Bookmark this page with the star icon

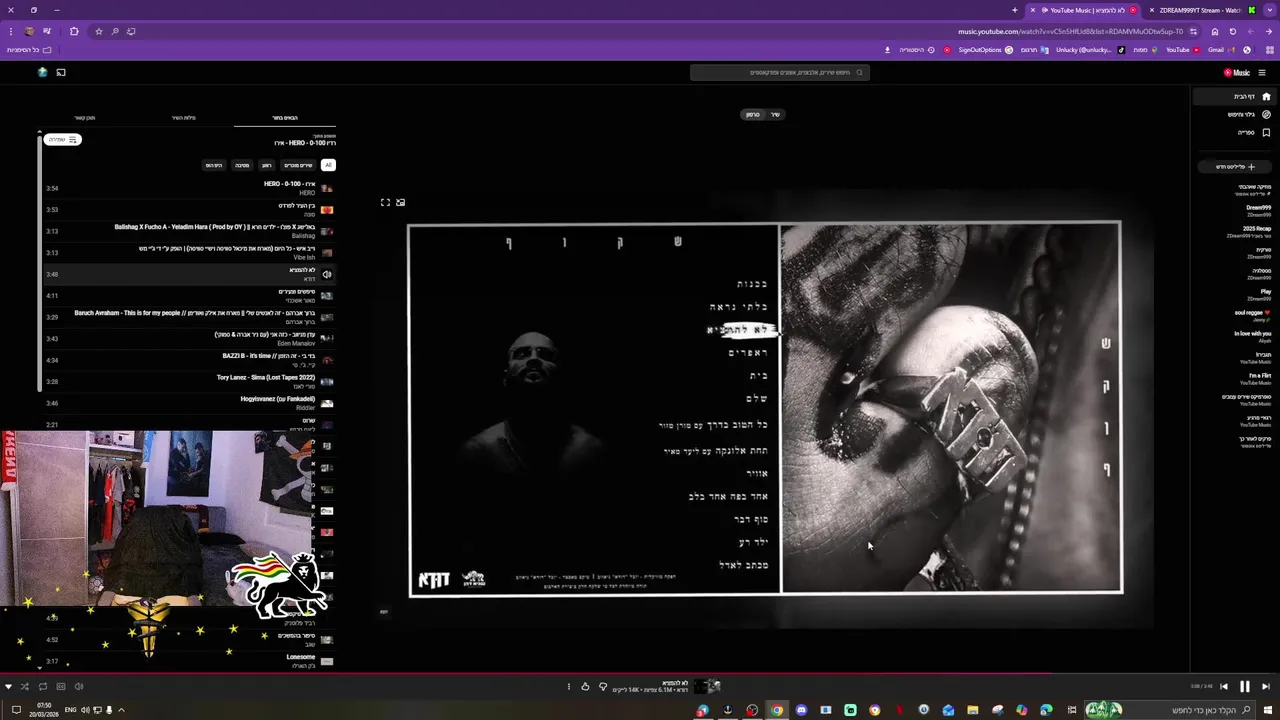pos(98,31)
